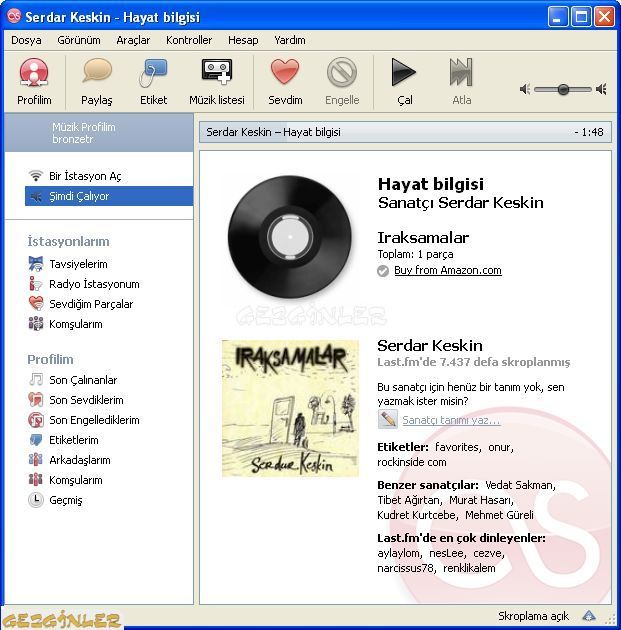Open similar artist Kudret Kurtcebe
The image size is (621, 630).
tap(416, 515)
